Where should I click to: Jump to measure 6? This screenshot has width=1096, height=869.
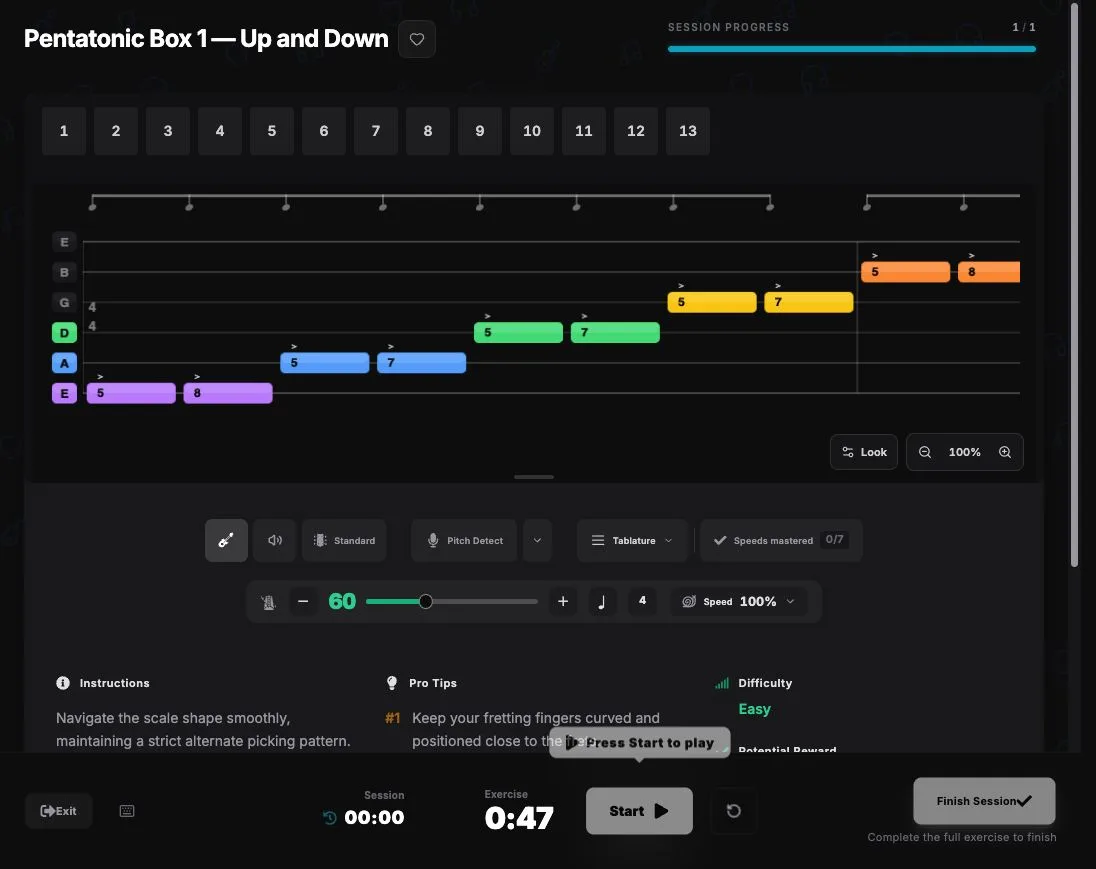pyautogui.click(x=324, y=131)
